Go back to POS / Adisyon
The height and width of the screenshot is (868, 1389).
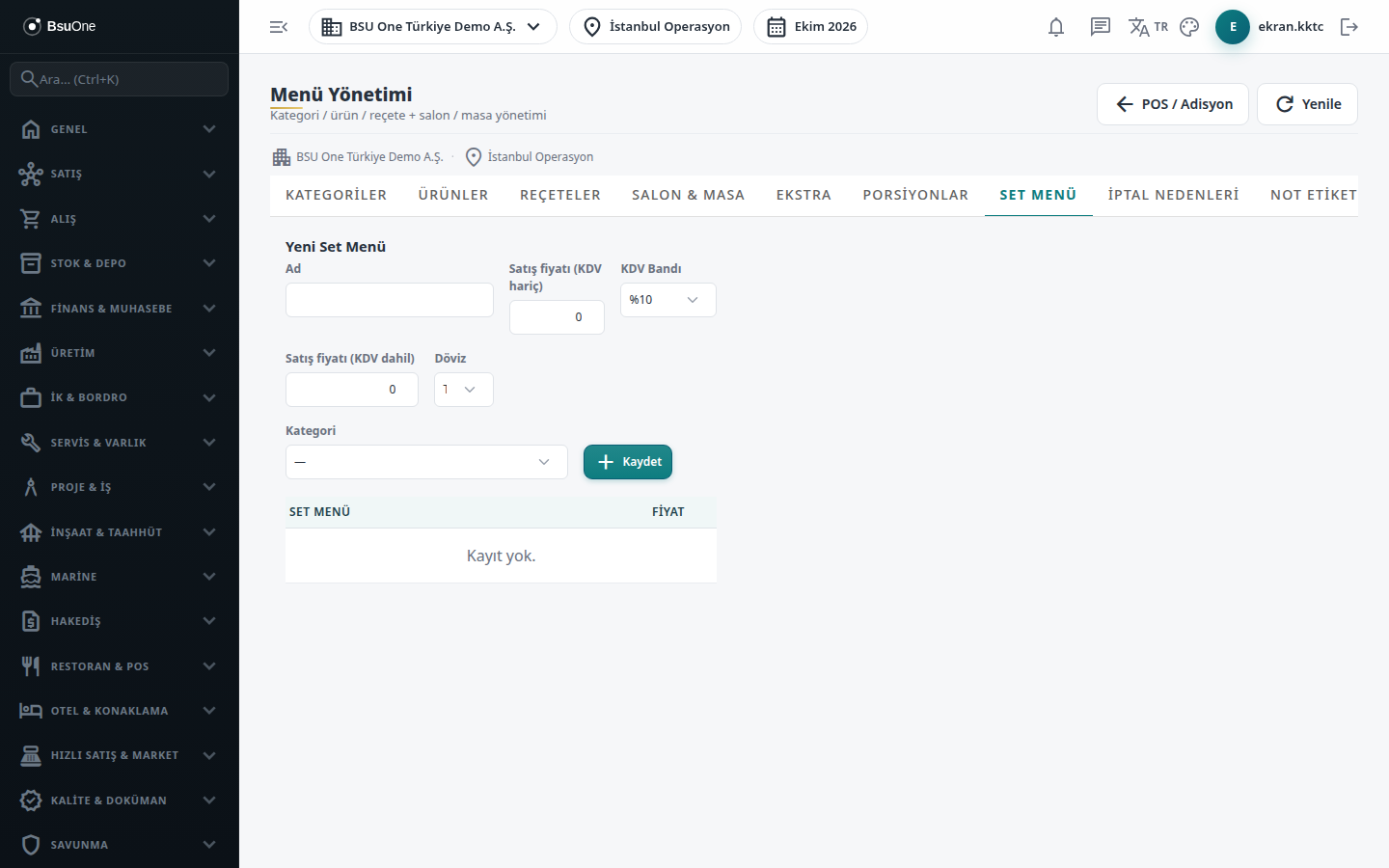[x=1173, y=104]
